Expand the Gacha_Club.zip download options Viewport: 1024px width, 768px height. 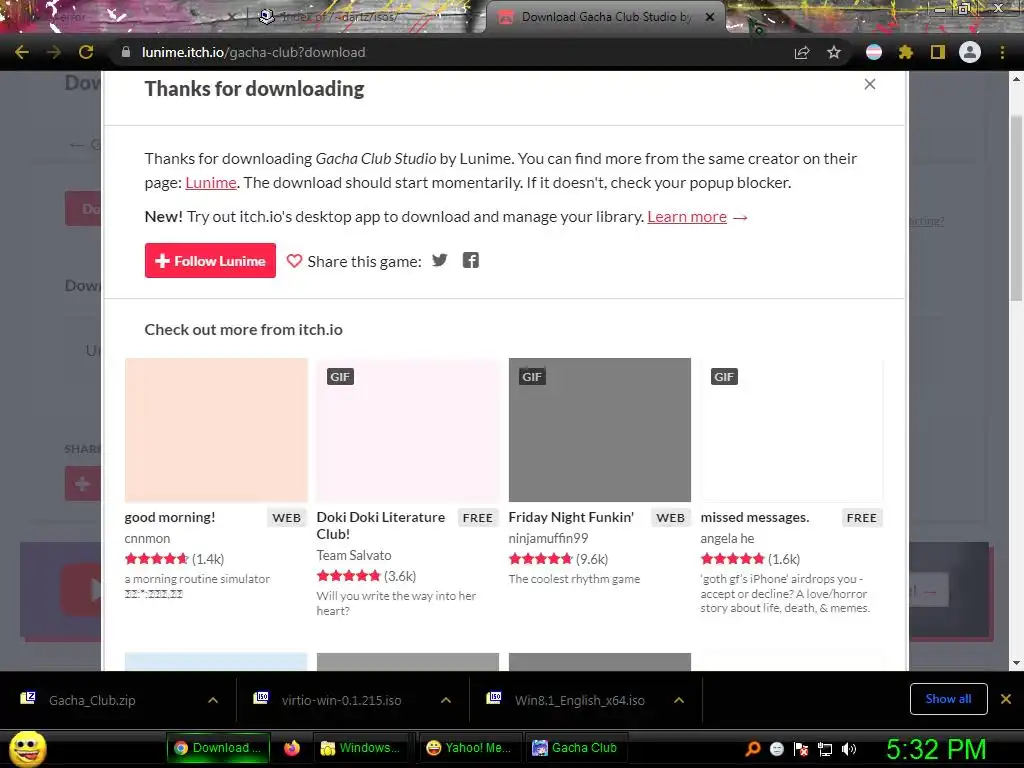click(213, 700)
